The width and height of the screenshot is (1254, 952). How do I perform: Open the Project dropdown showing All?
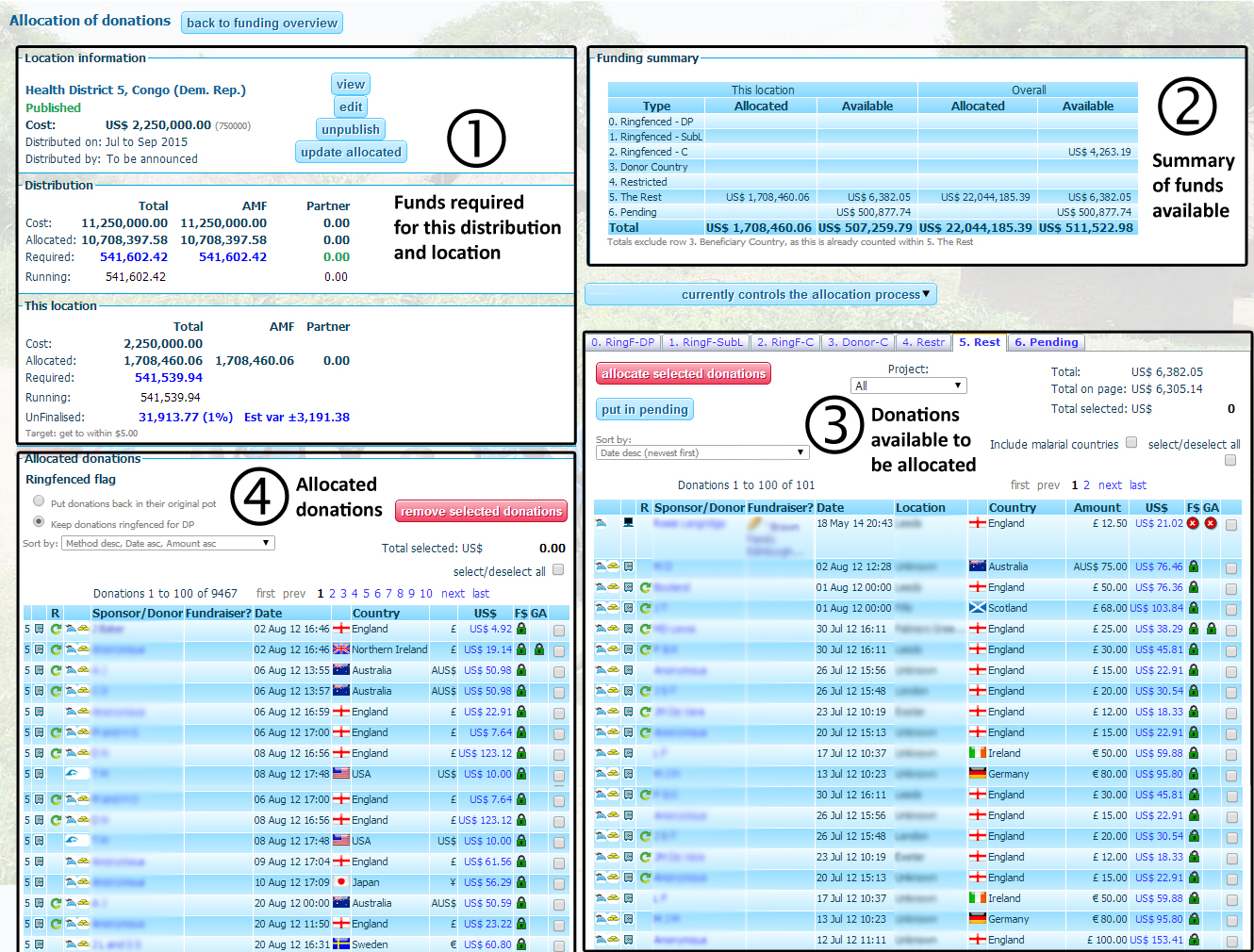[908, 386]
